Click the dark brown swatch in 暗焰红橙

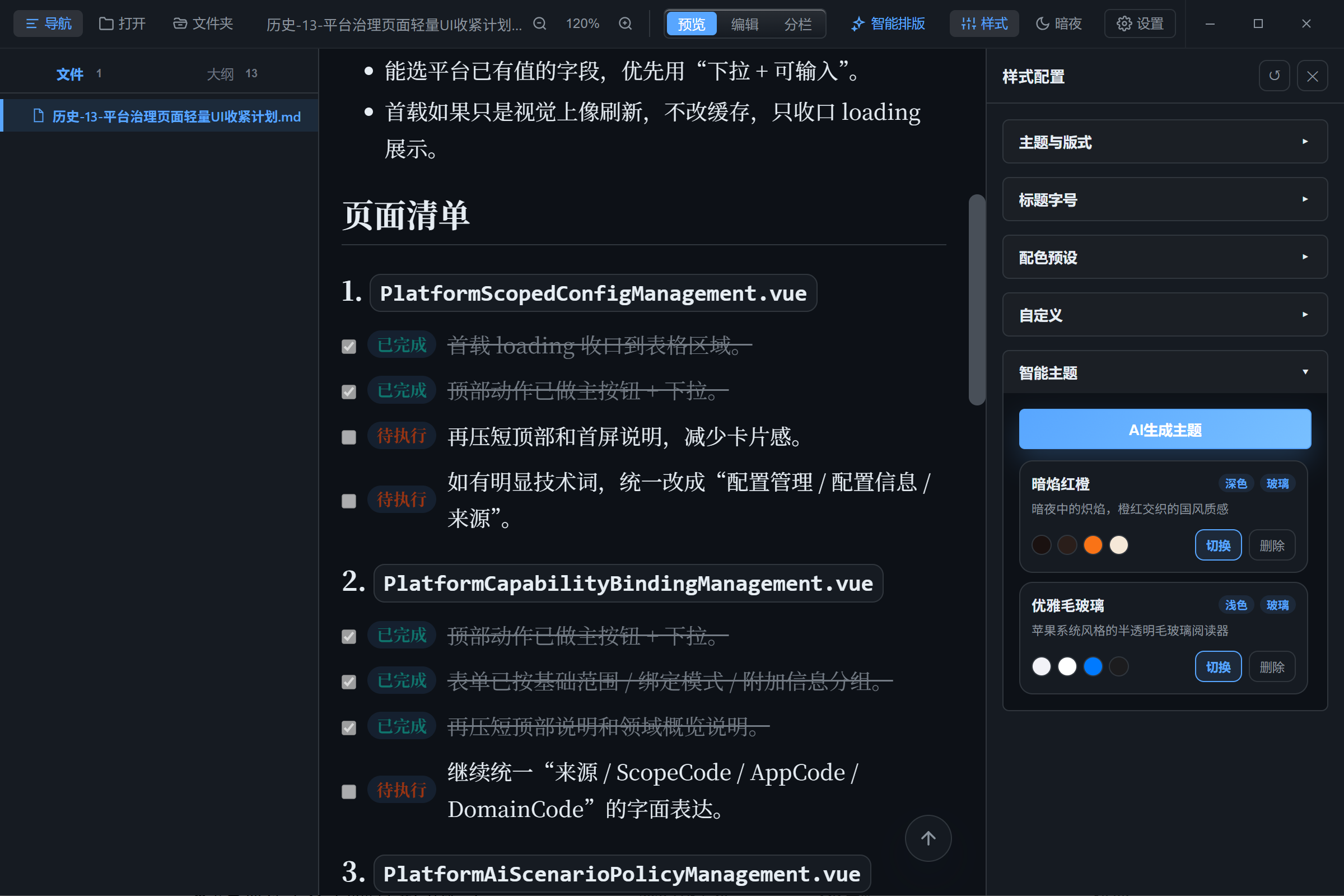click(1067, 544)
